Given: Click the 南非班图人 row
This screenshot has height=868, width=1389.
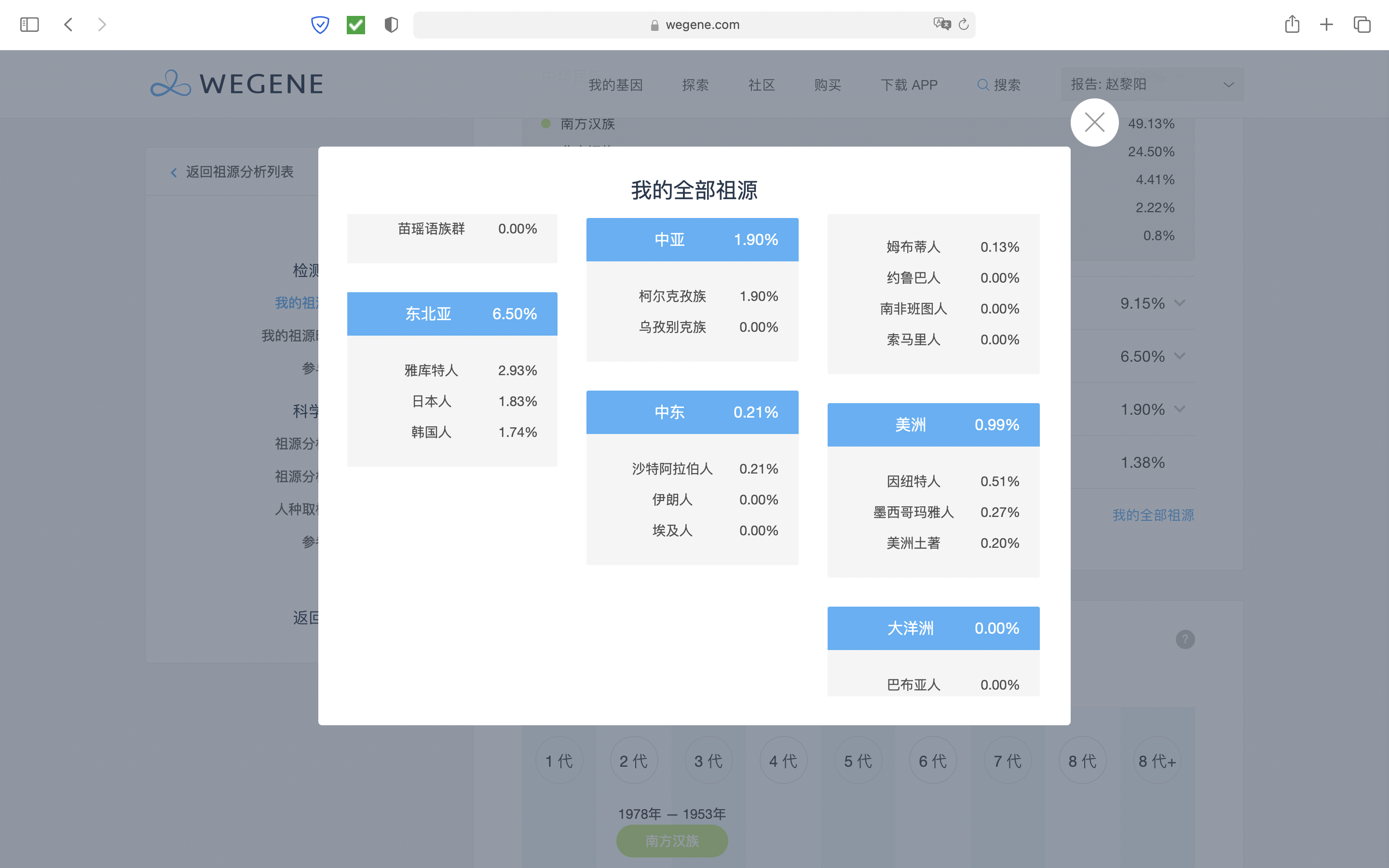Looking at the screenshot, I should click(x=933, y=309).
